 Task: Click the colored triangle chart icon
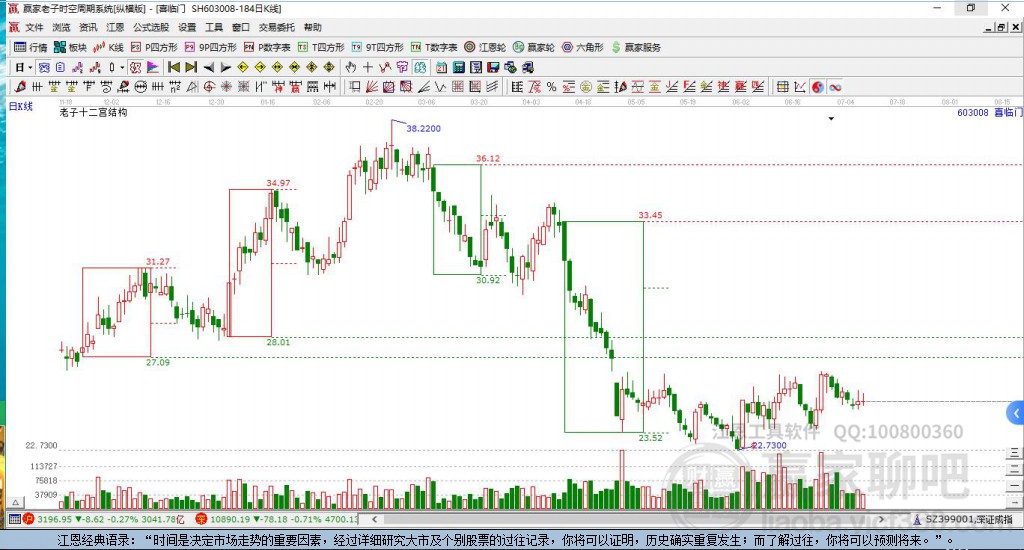coord(152,67)
